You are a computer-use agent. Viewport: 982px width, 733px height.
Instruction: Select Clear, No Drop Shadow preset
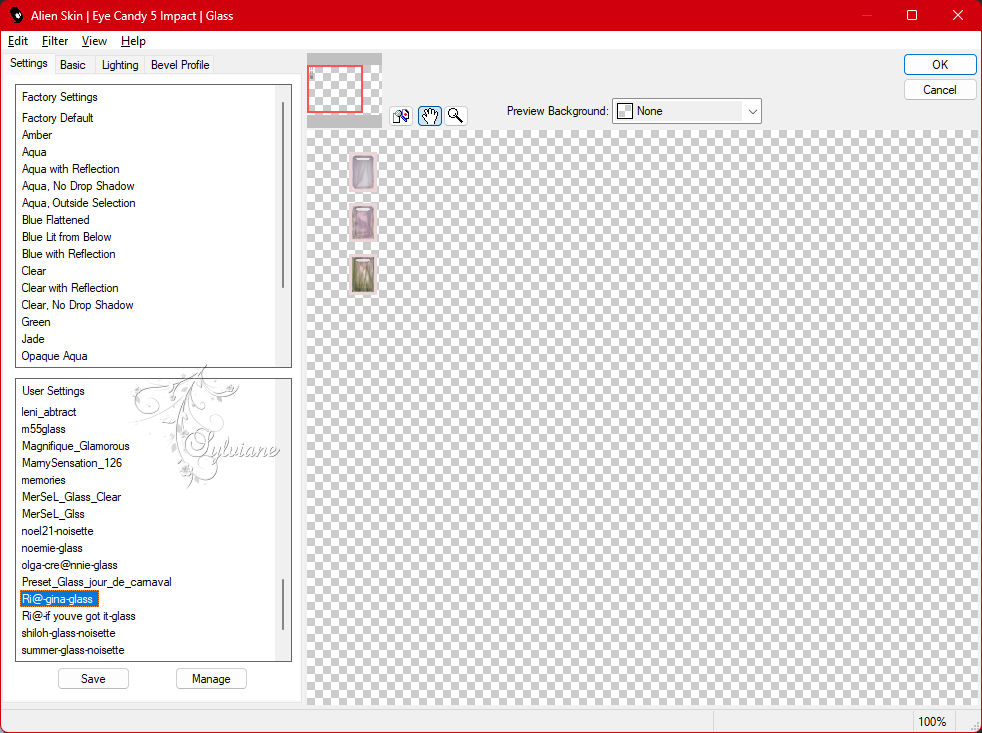[77, 304]
